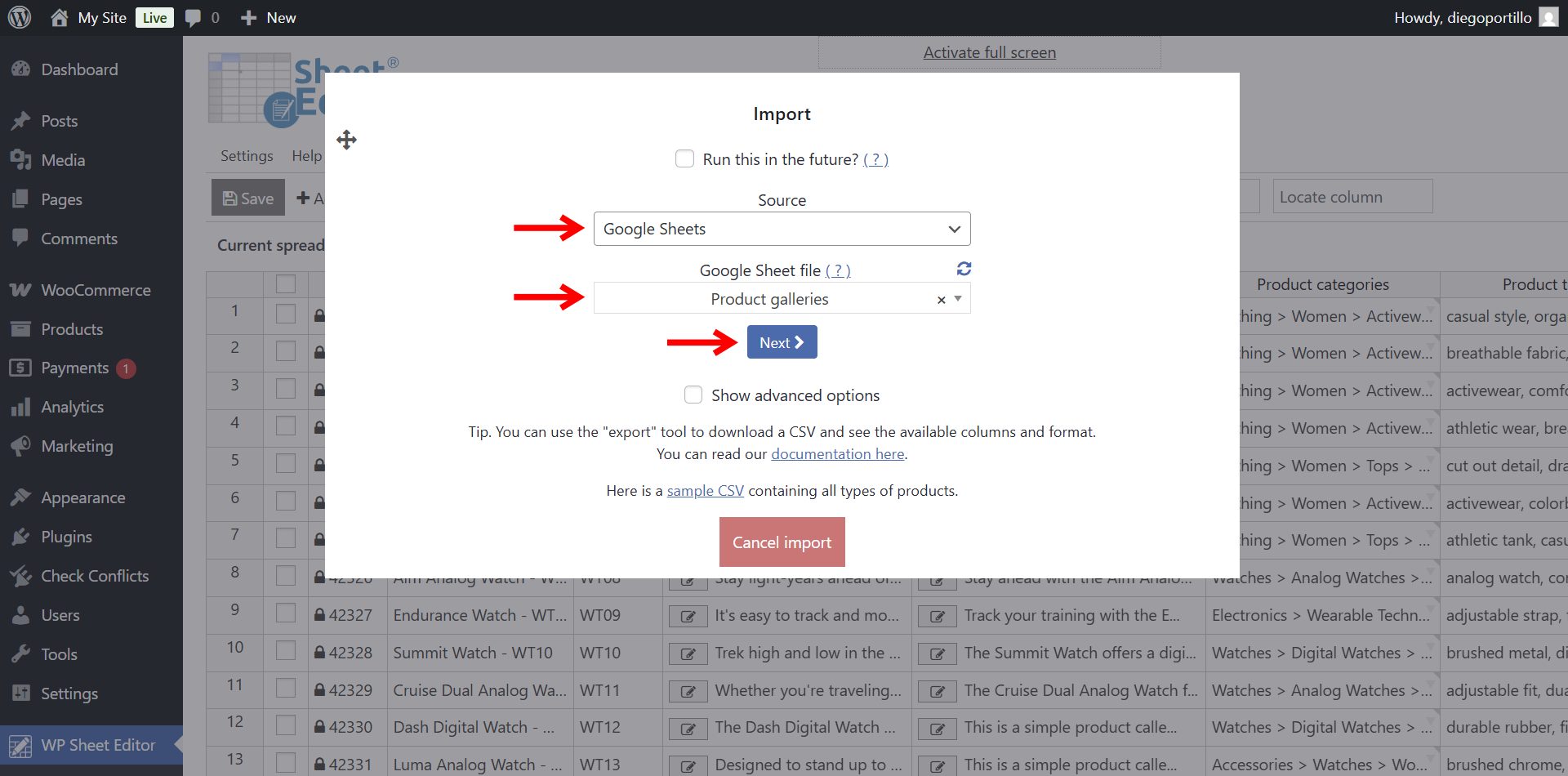Image resolution: width=1568 pixels, height=776 pixels.
Task: Click the edit pencil icon for Endurance Watch description
Action: [x=688, y=616]
